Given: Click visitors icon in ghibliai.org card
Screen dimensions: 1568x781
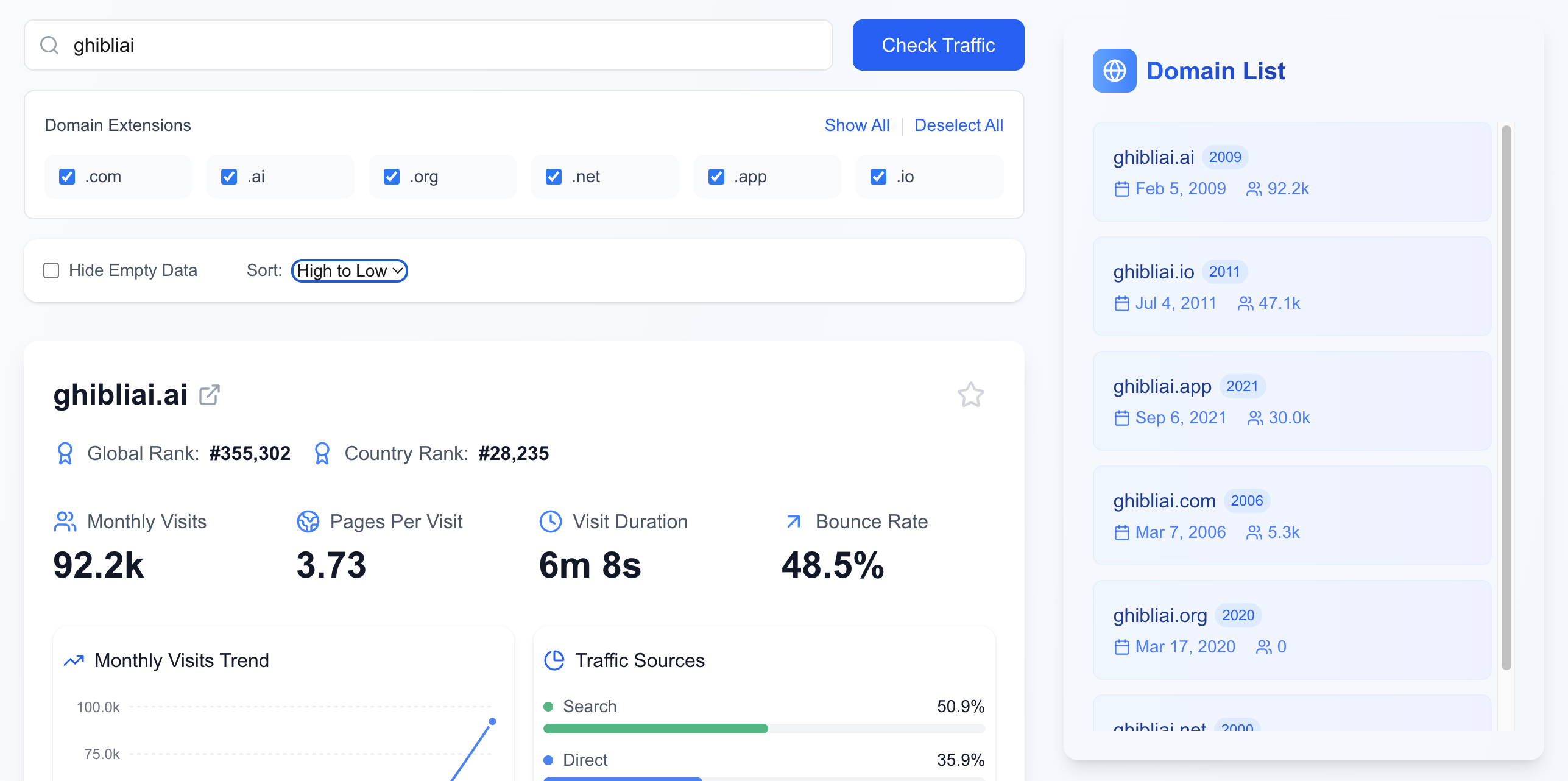Looking at the screenshot, I should click(1264, 647).
